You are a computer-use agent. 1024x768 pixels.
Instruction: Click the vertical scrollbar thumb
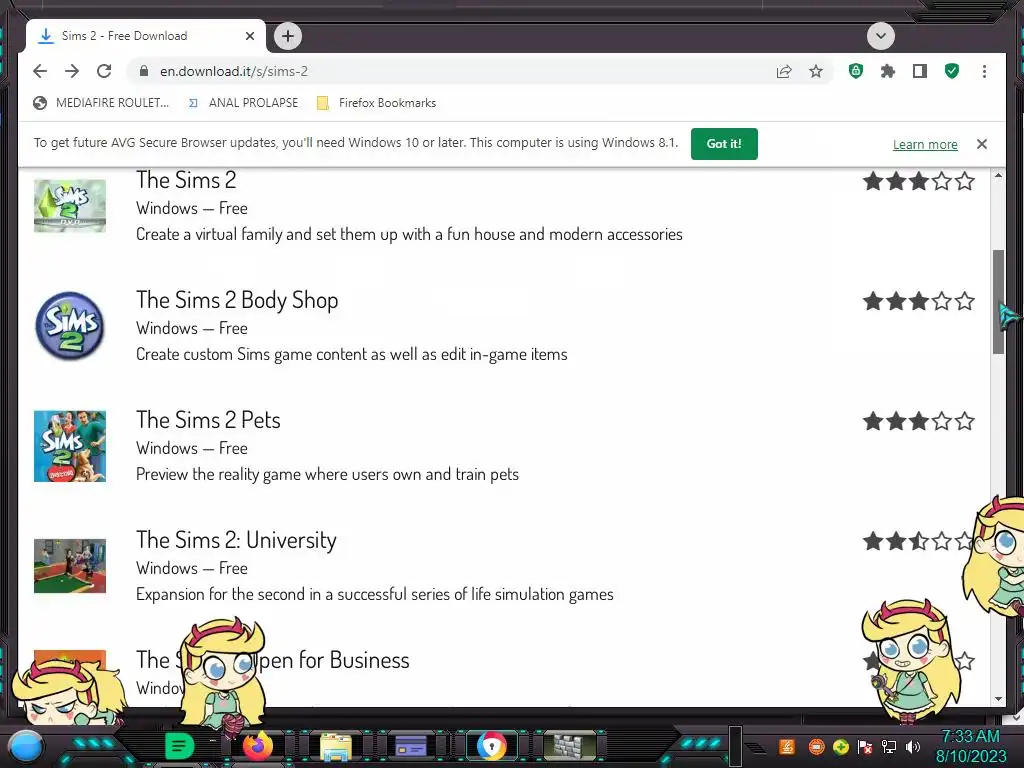pos(998,301)
